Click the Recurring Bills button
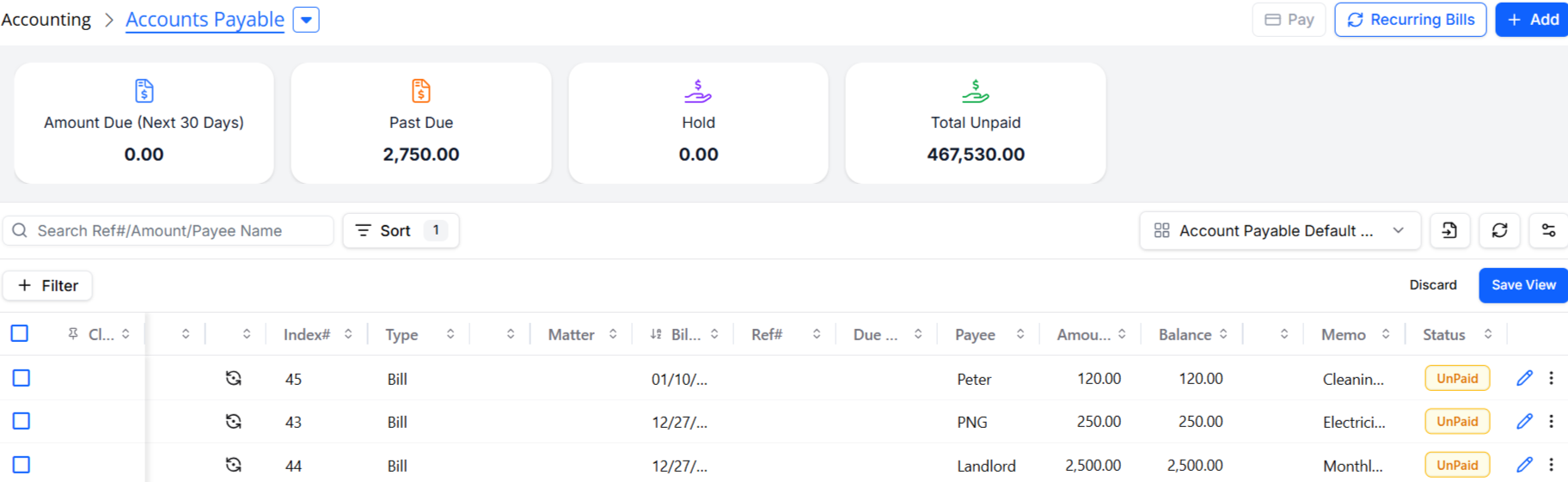The image size is (1568, 482). [x=1410, y=20]
